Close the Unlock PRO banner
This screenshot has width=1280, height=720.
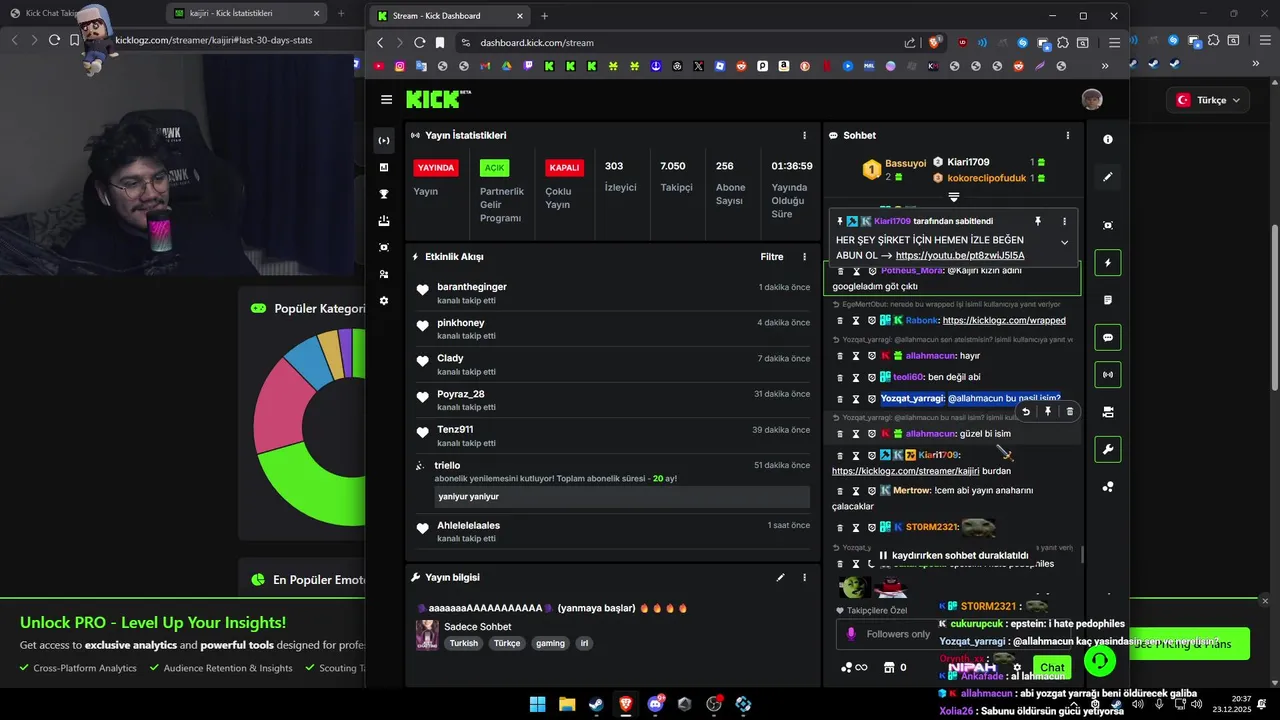[x=1265, y=601]
